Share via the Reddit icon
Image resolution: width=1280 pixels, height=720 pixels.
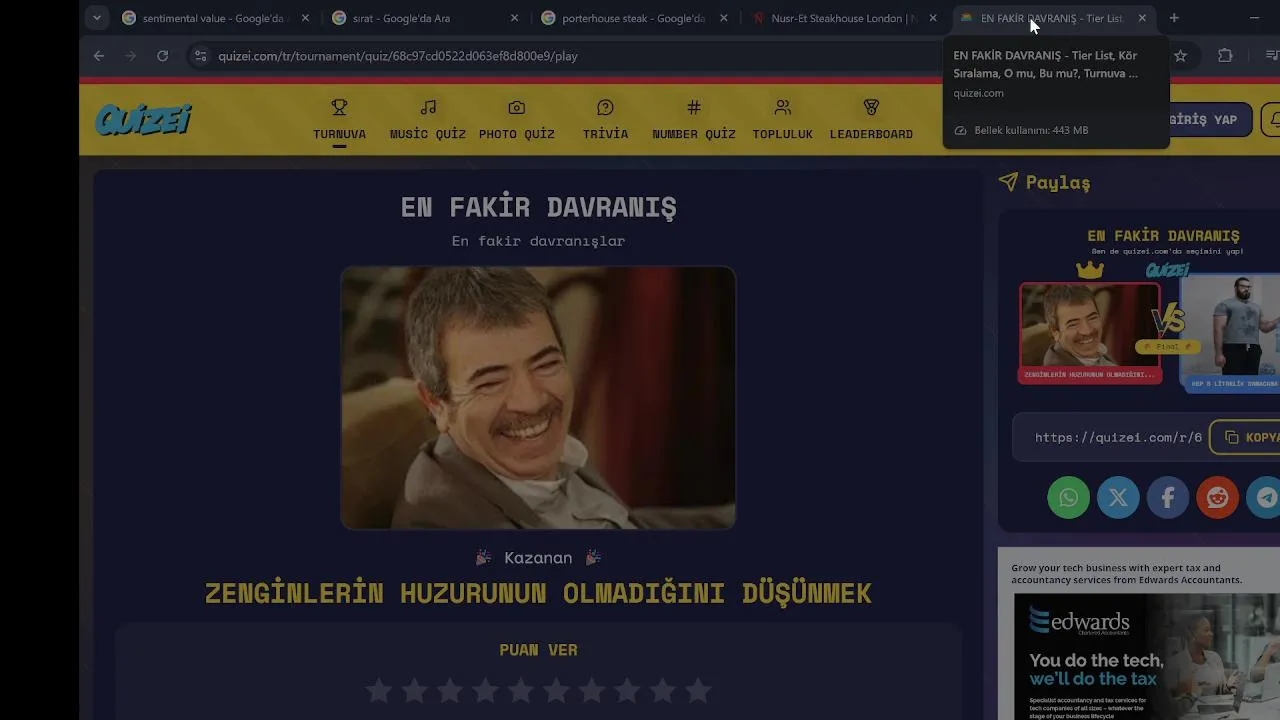[x=1217, y=497]
